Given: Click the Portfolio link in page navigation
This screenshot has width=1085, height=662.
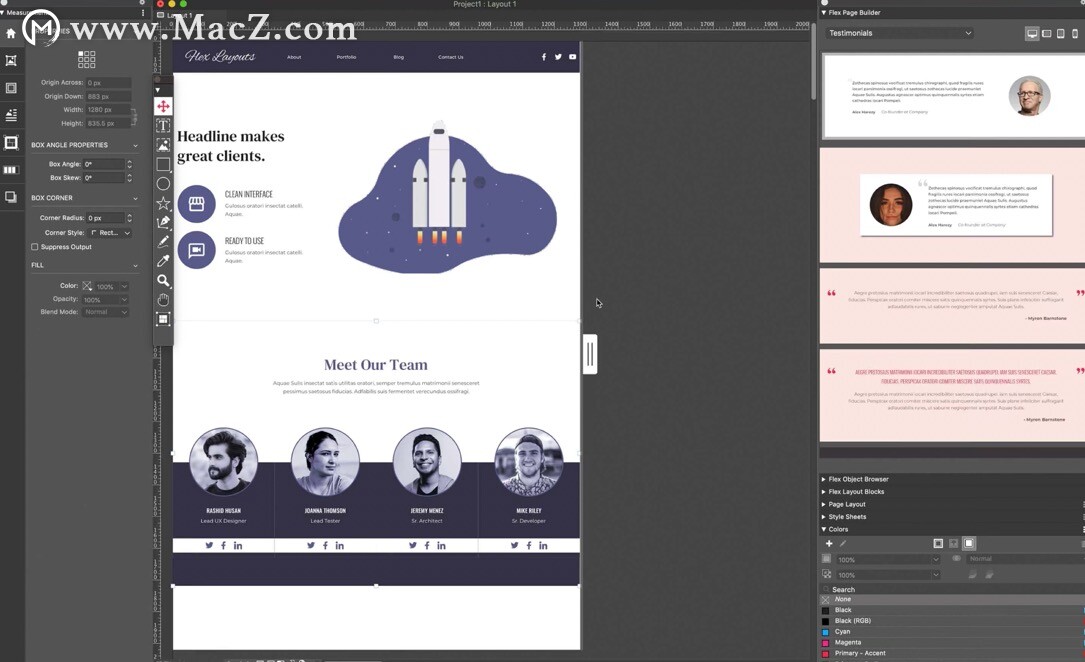Looking at the screenshot, I should (x=346, y=57).
